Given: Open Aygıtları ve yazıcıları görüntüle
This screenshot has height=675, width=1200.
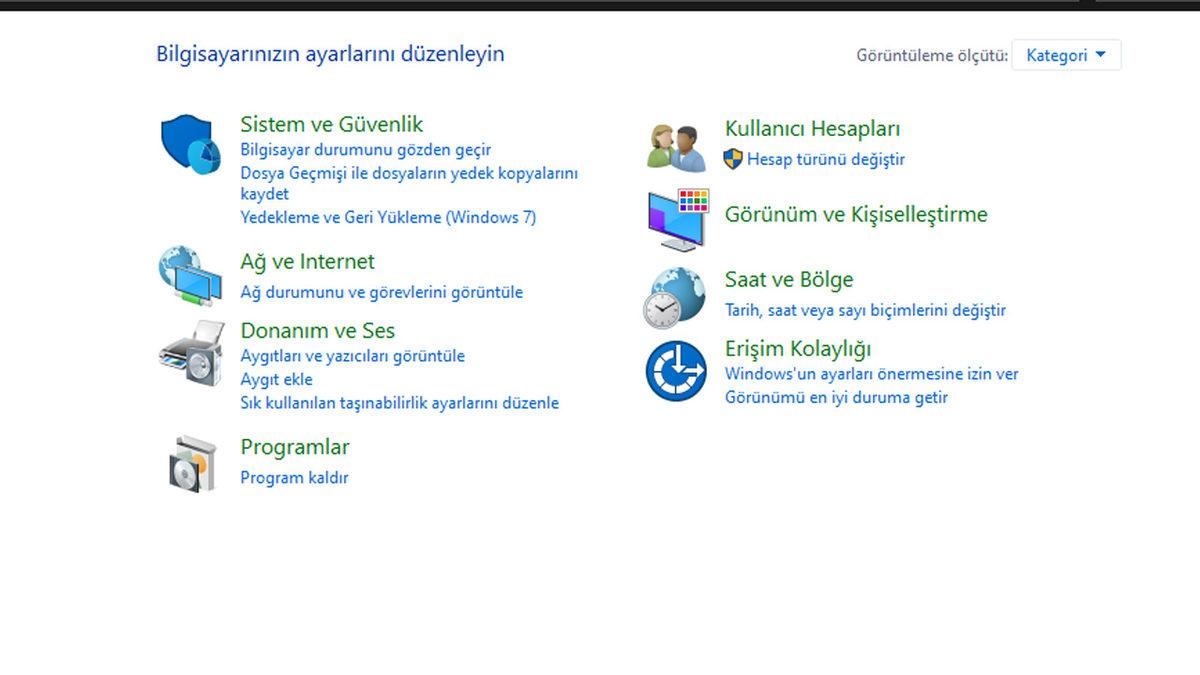Looking at the screenshot, I should (x=351, y=356).
